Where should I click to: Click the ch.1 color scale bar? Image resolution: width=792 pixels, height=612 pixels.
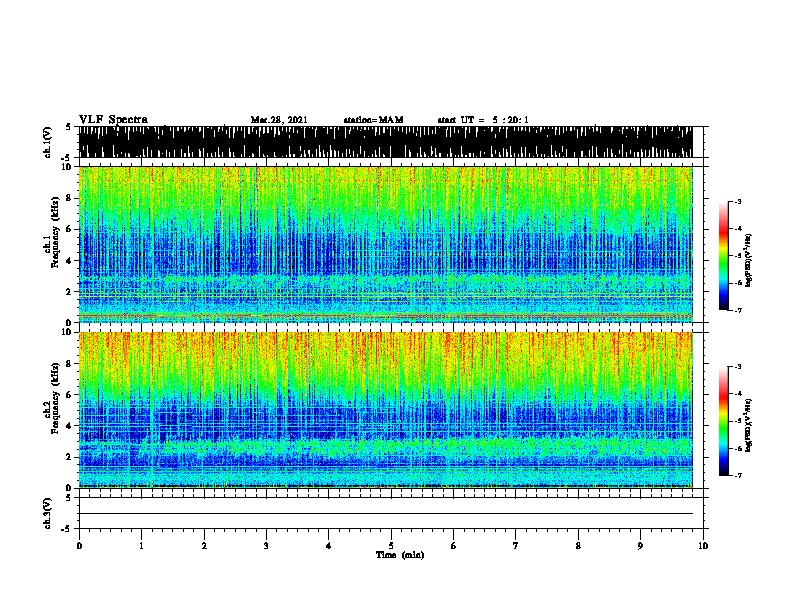click(724, 256)
